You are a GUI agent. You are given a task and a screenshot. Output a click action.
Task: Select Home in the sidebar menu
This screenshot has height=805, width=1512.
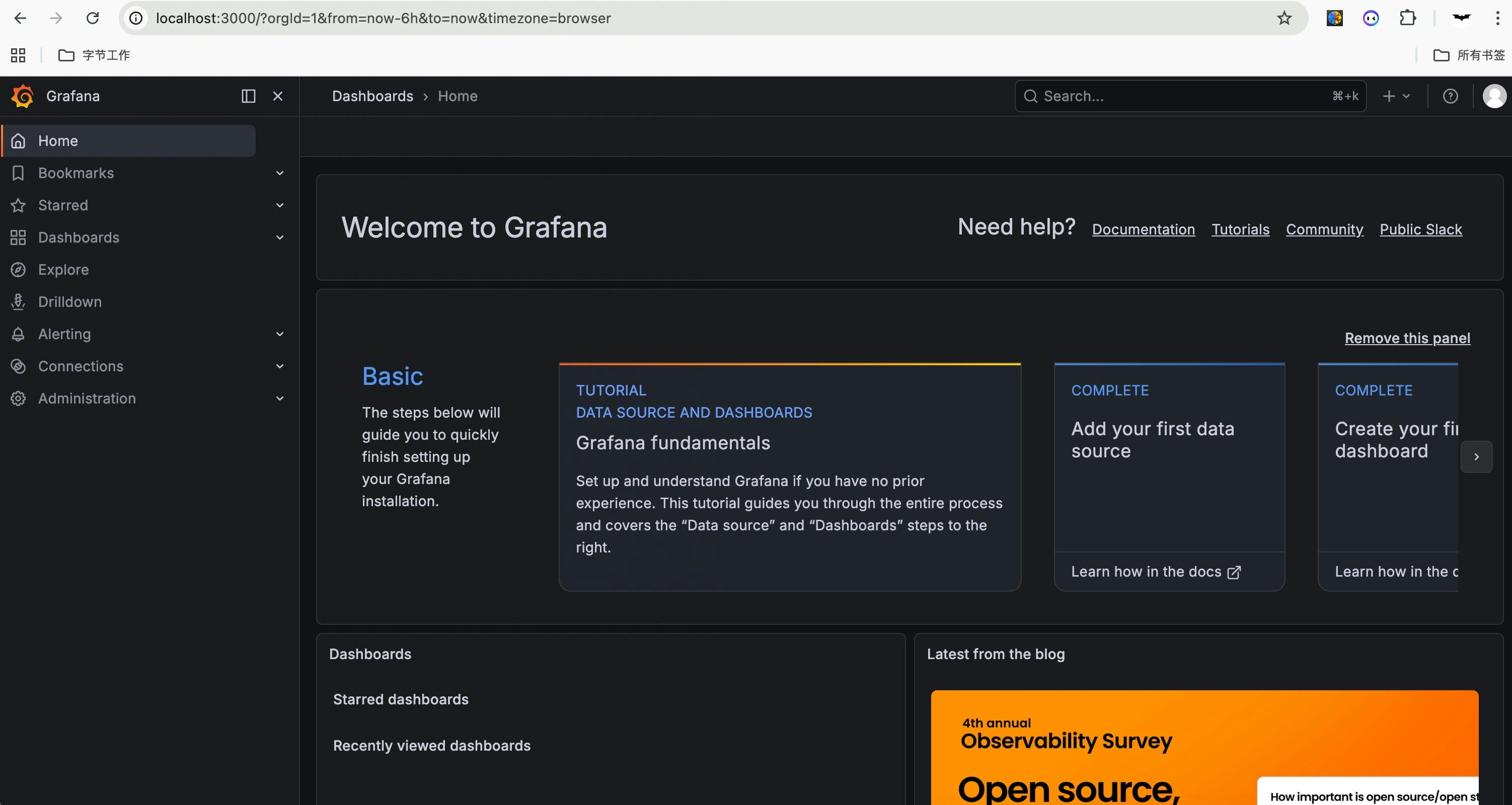pos(58,141)
